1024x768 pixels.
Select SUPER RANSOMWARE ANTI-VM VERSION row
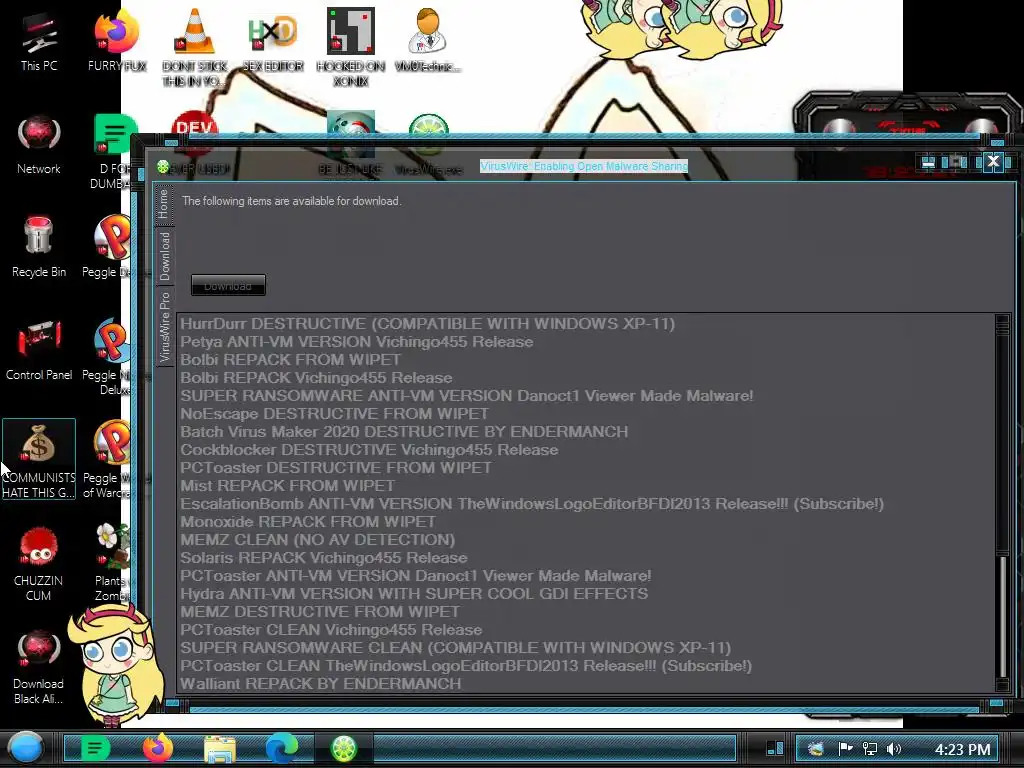(585, 396)
